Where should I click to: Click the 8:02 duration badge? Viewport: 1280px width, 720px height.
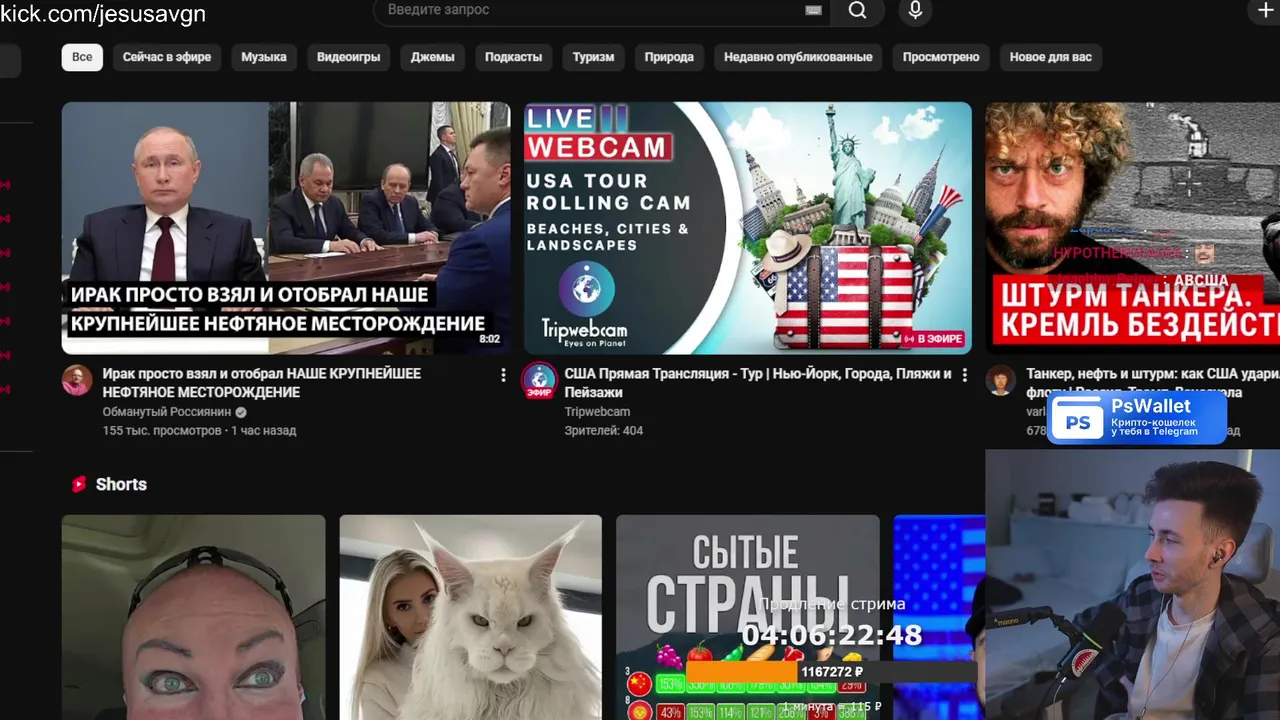click(x=489, y=340)
